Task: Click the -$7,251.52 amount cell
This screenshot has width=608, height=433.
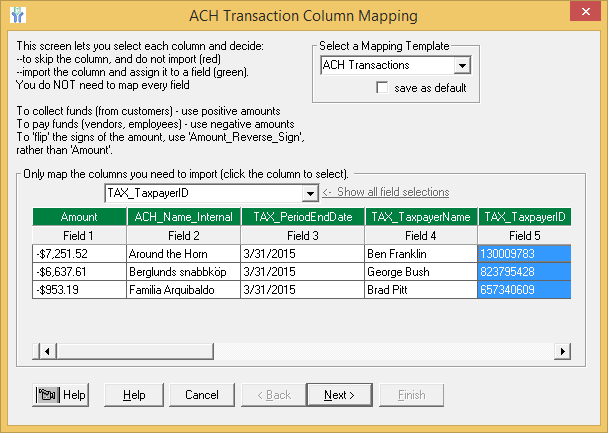Action: pos(78,254)
